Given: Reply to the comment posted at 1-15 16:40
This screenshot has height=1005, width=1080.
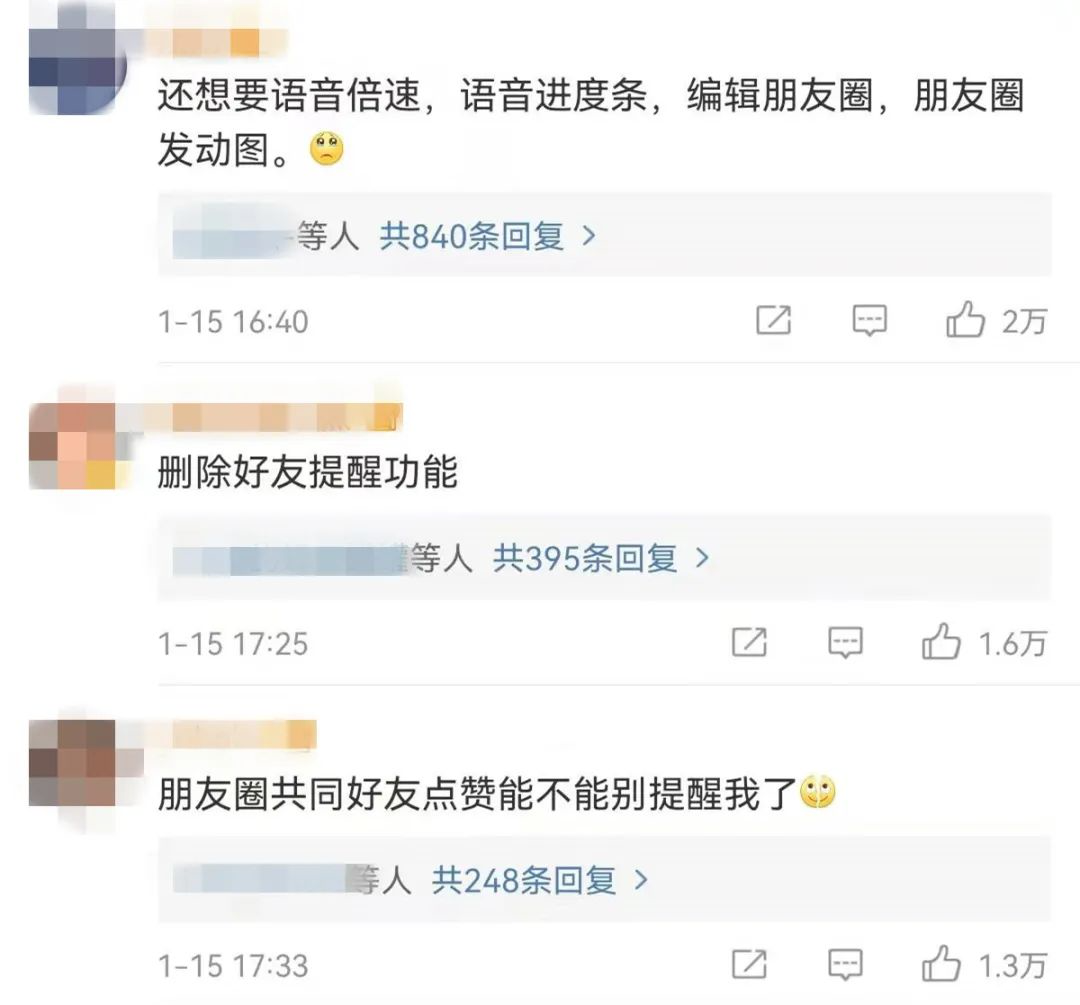Looking at the screenshot, I should pyautogui.click(x=869, y=320).
